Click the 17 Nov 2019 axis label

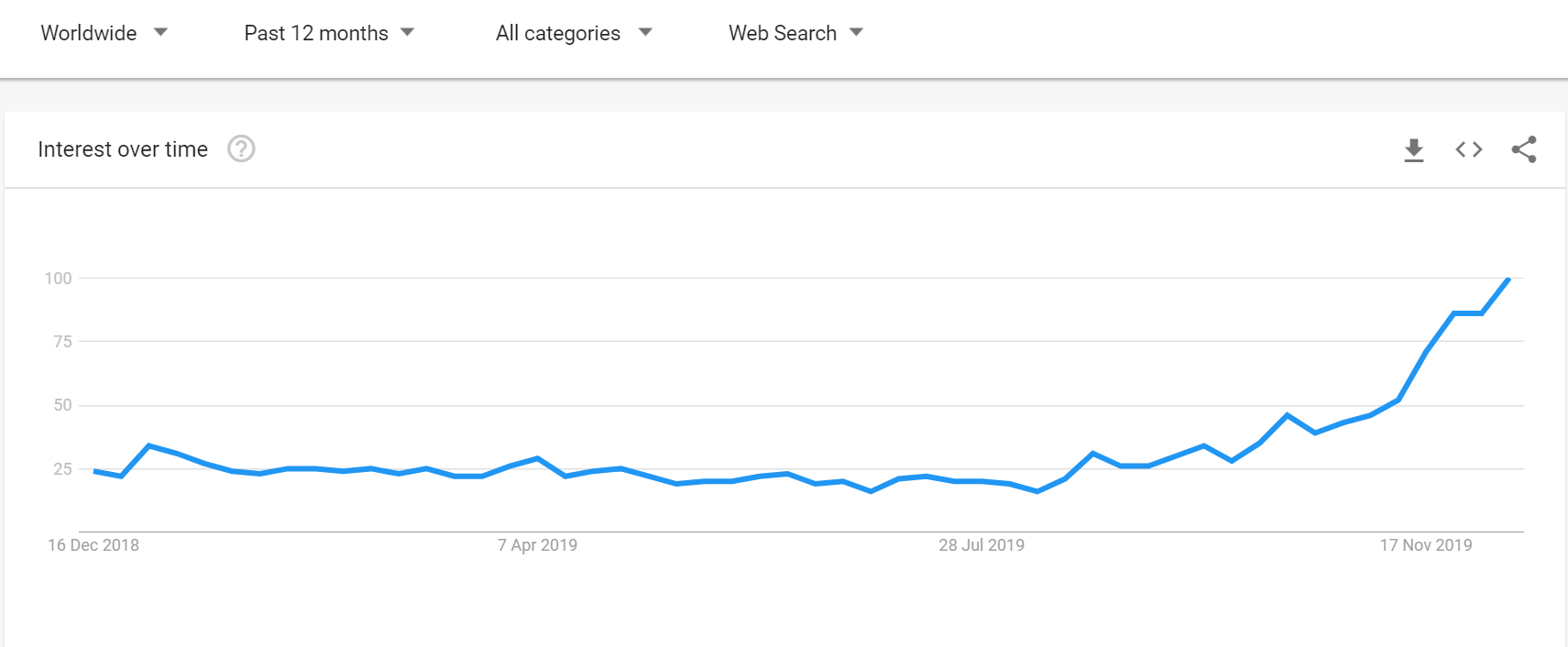[x=1426, y=545]
